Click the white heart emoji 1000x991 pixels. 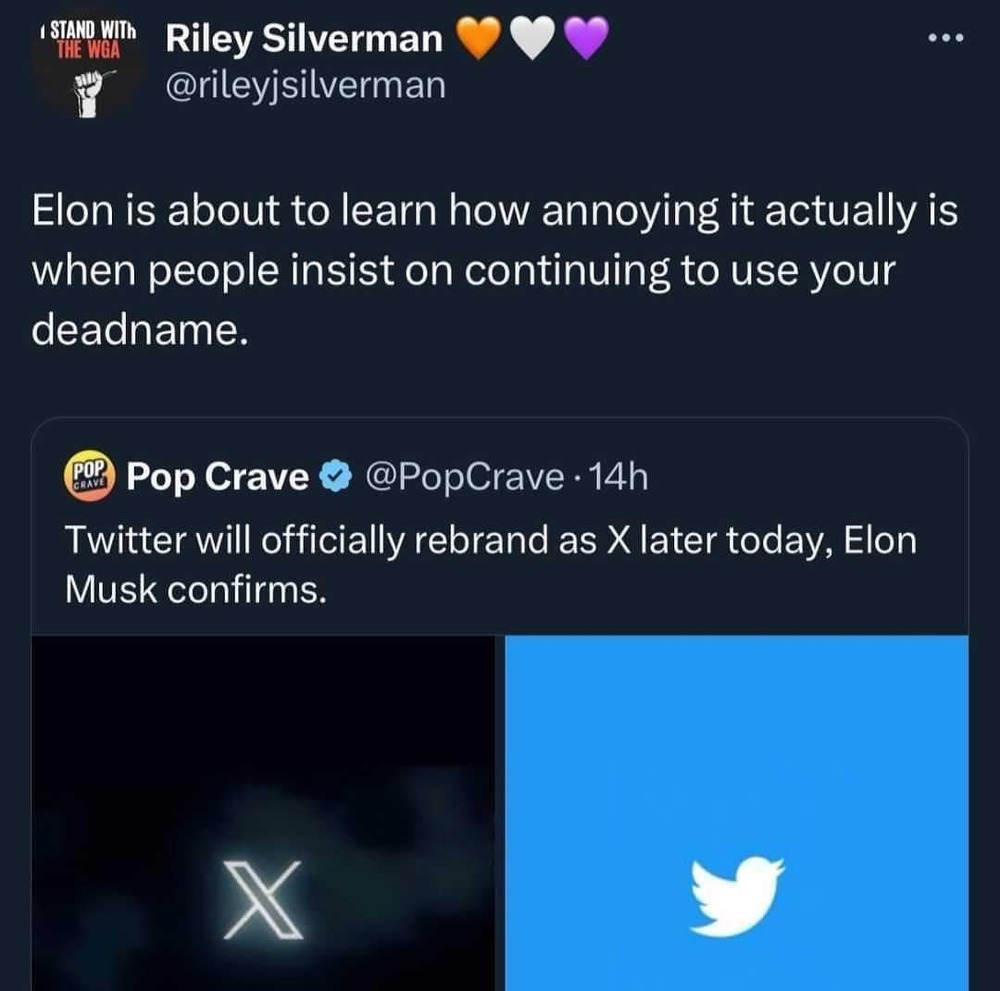click(x=532, y=39)
